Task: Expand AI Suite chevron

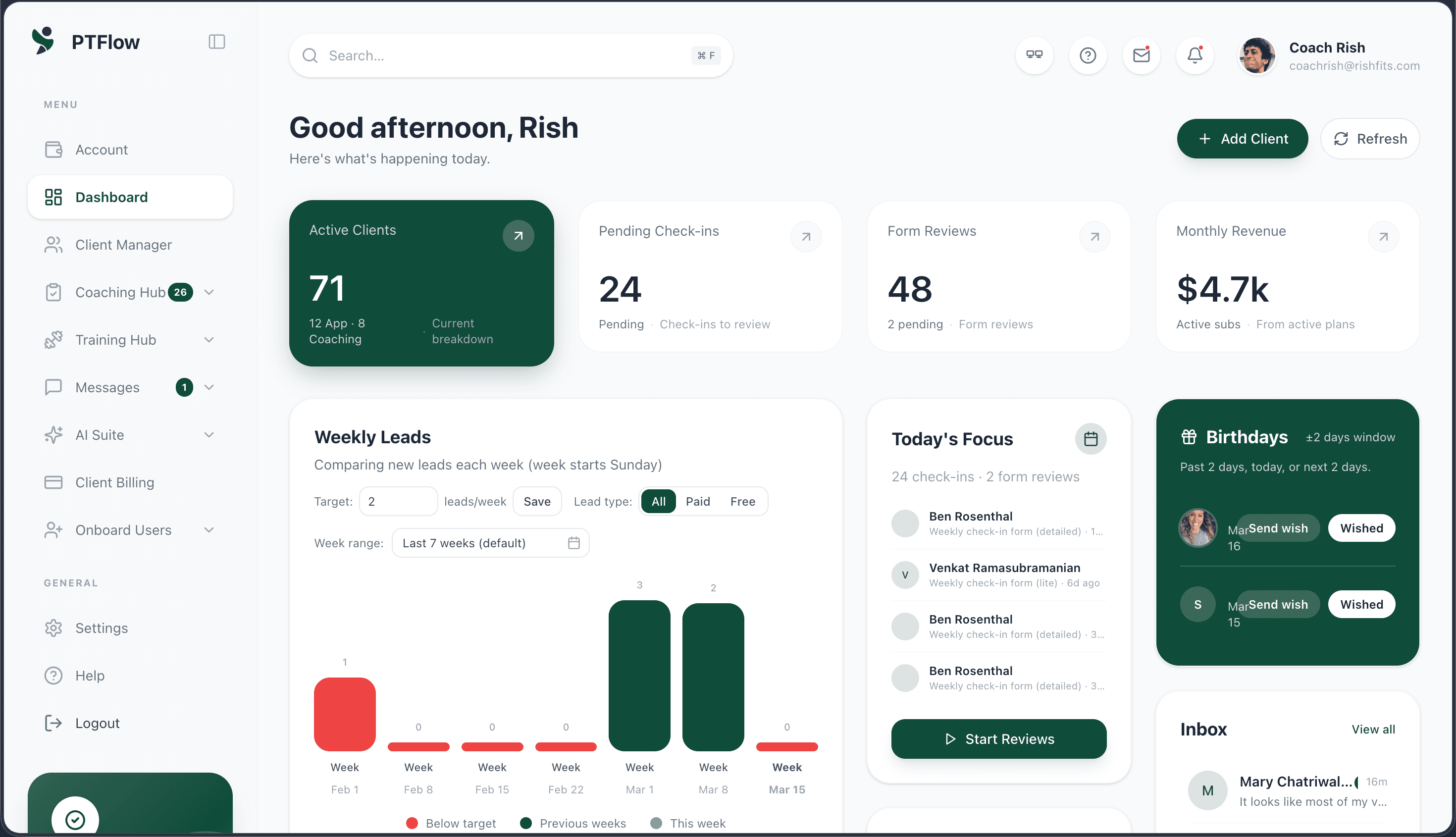Action: [209, 435]
